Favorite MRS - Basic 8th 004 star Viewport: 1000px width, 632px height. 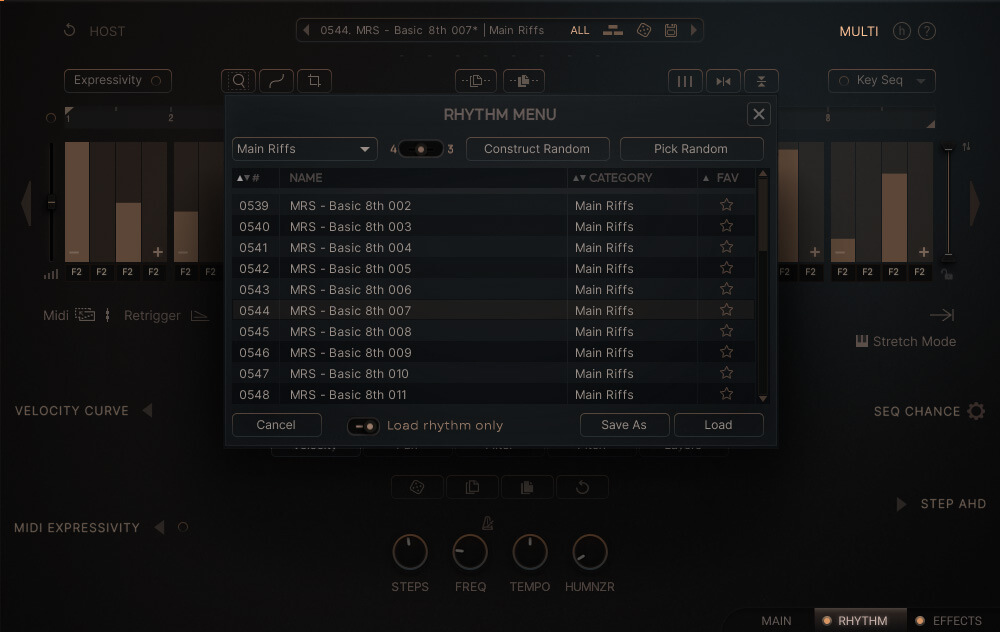[x=727, y=247]
